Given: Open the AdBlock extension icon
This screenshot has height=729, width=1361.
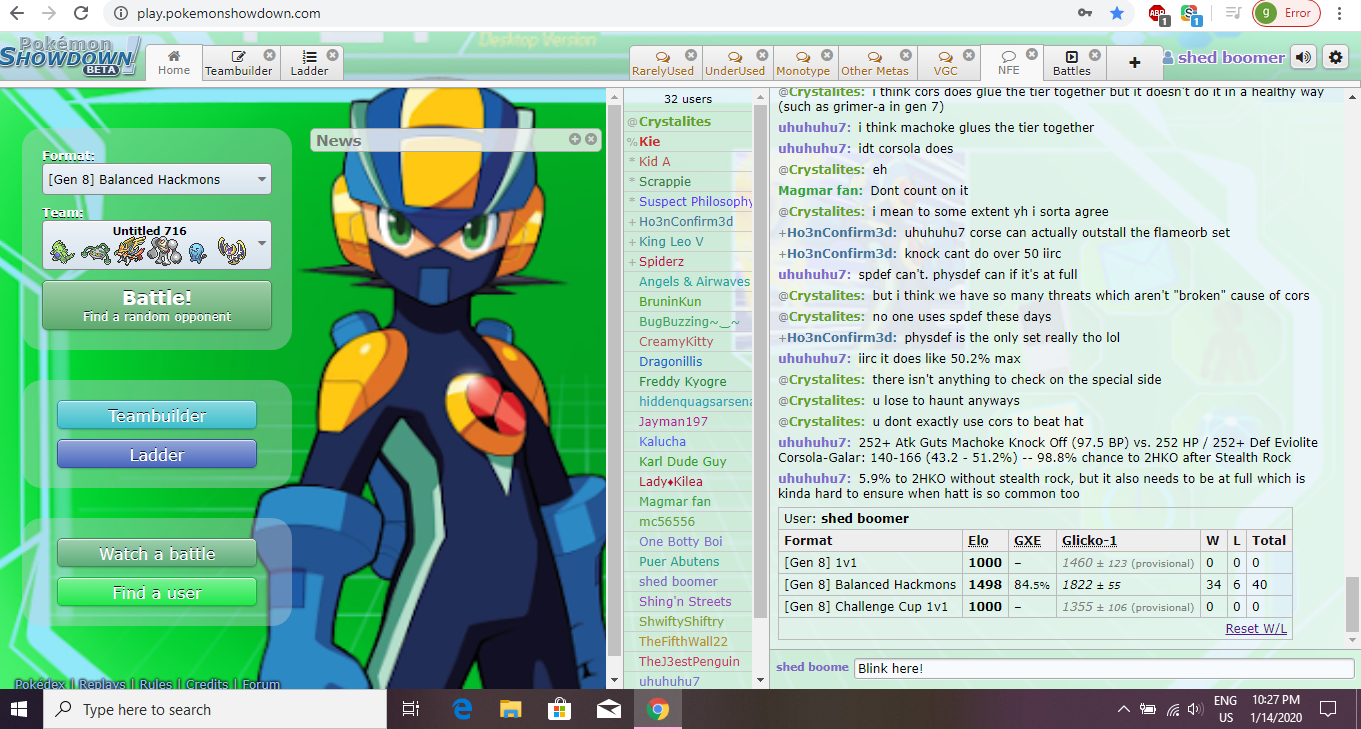Looking at the screenshot, I should (x=1158, y=13).
